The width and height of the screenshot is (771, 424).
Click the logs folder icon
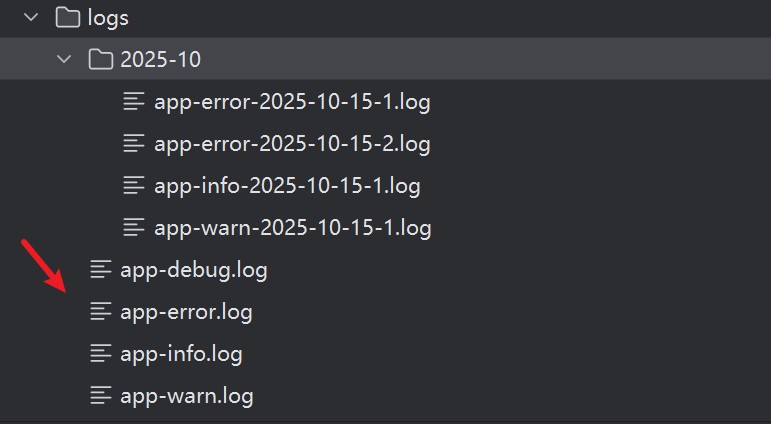[67, 17]
